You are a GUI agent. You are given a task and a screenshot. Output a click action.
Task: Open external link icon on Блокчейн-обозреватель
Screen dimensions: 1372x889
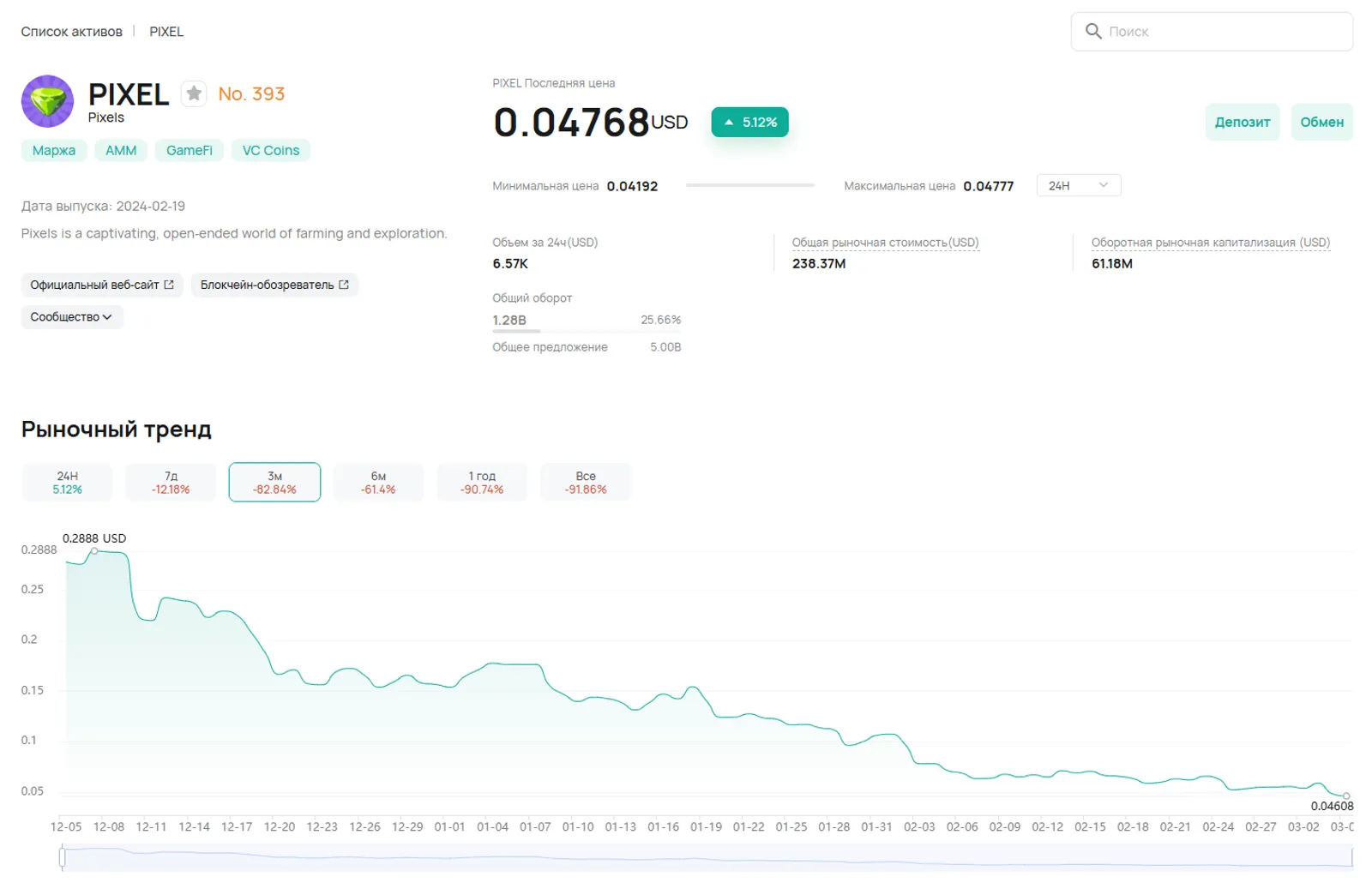point(344,285)
